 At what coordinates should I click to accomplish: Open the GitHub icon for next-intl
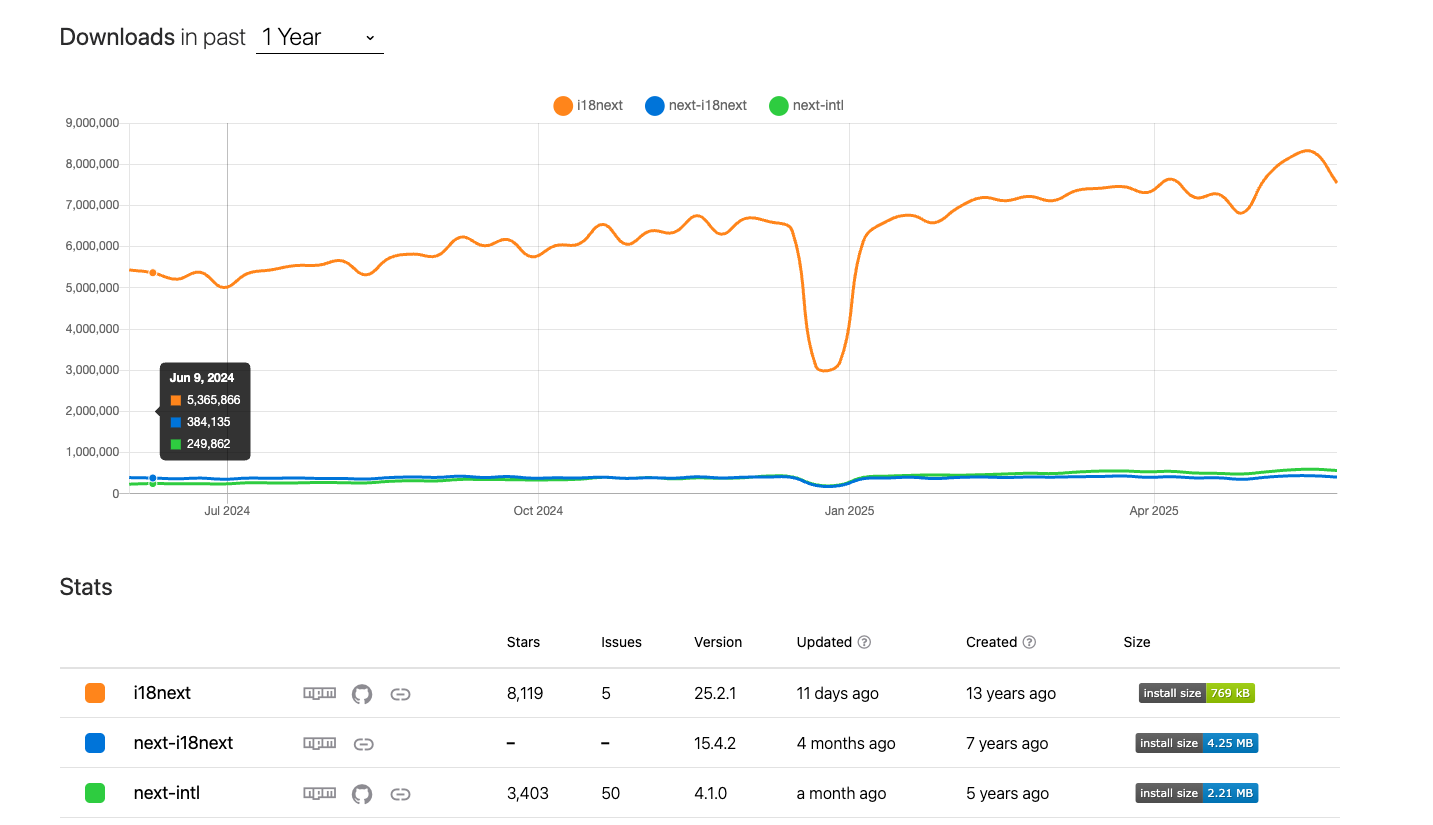coord(362,793)
